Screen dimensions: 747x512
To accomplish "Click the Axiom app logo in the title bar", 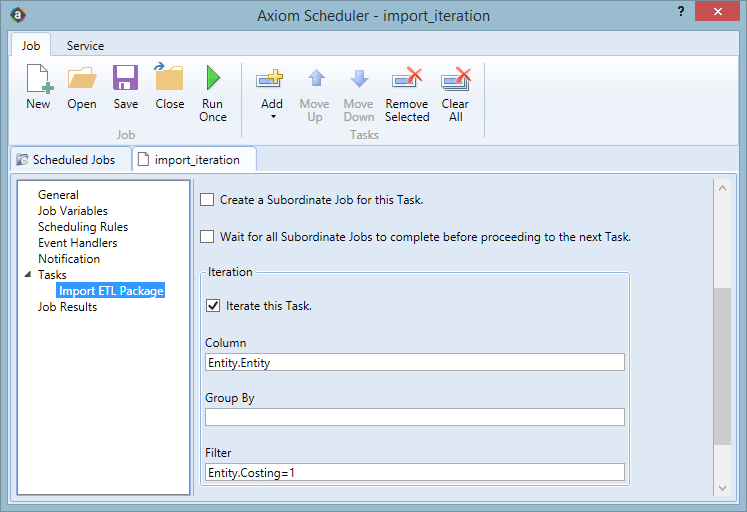I will (x=18, y=15).
